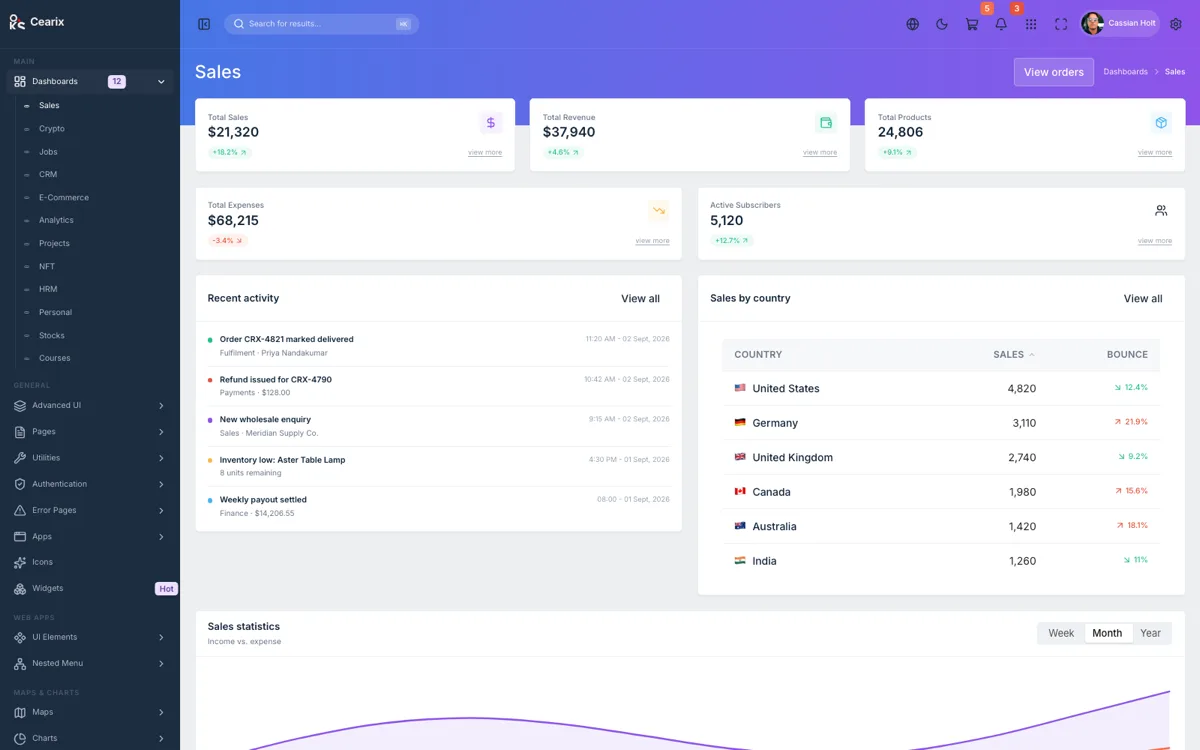Sort by the SALES column header

(1014, 355)
